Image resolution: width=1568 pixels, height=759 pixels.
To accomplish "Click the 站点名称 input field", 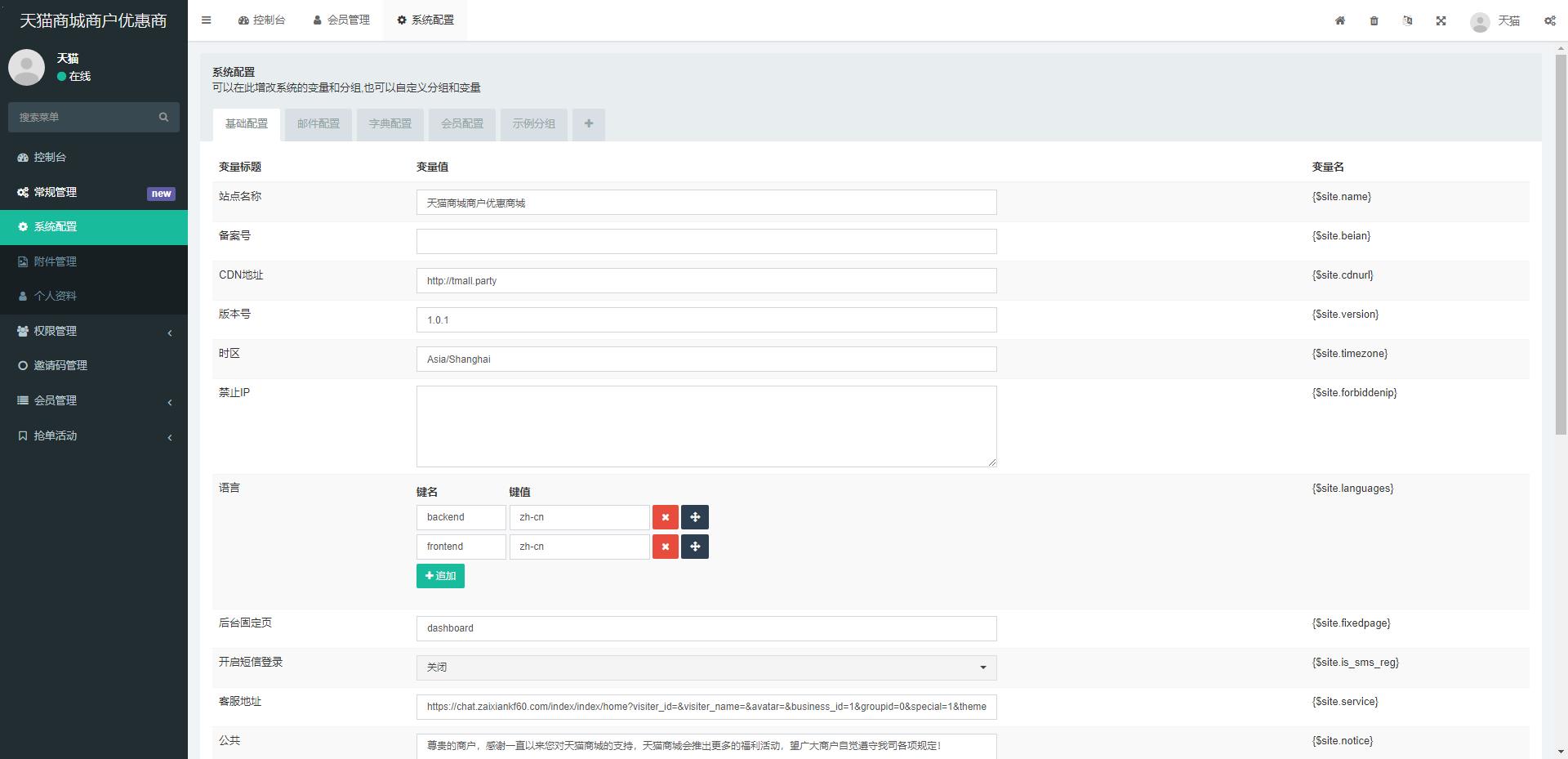I will pos(706,203).
